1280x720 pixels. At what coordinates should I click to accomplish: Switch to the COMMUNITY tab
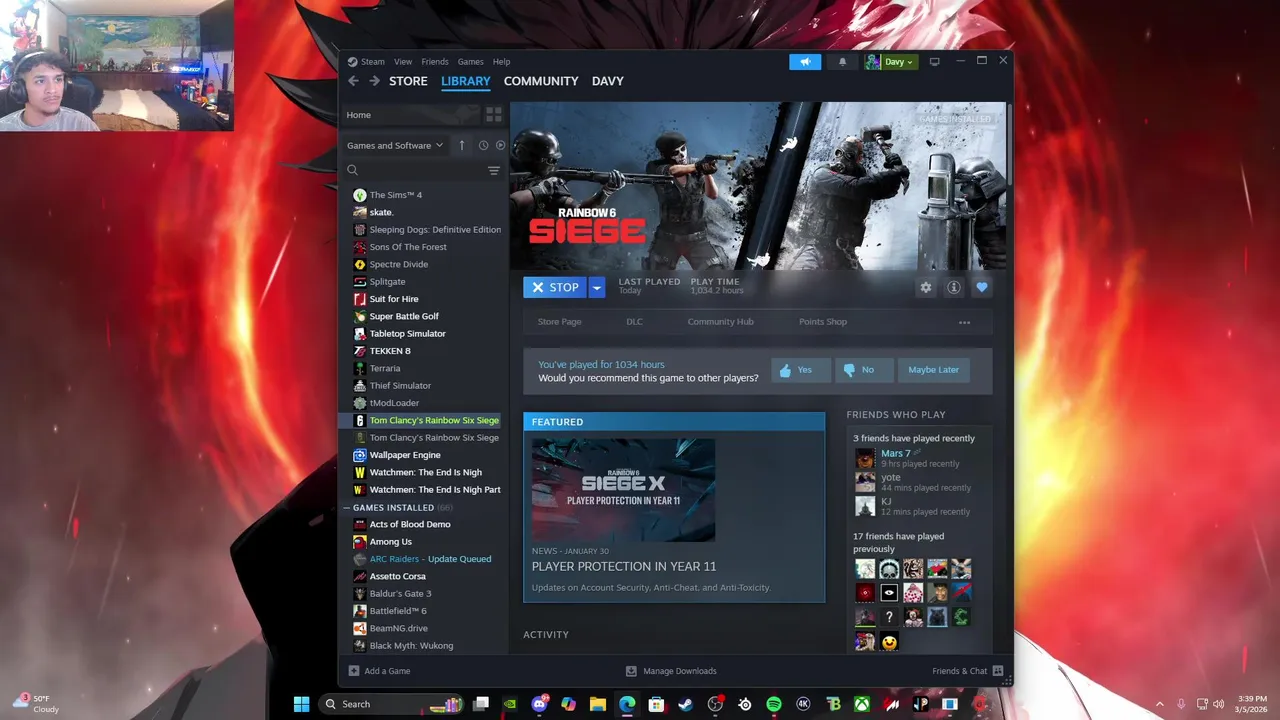541,81
